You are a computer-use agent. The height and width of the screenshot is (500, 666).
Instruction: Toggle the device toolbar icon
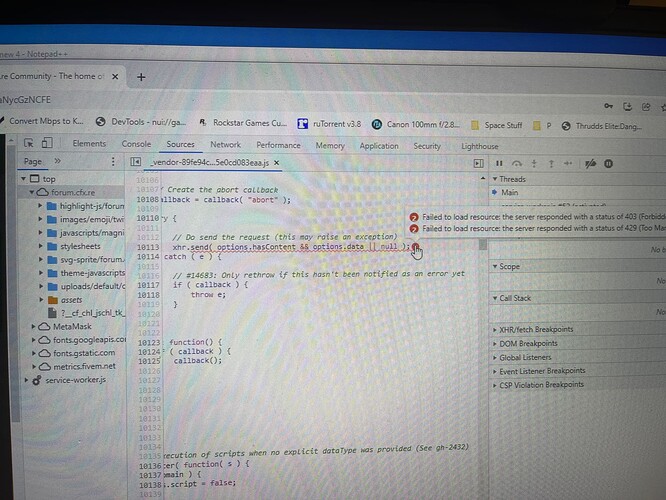click(x=47, y=143)
